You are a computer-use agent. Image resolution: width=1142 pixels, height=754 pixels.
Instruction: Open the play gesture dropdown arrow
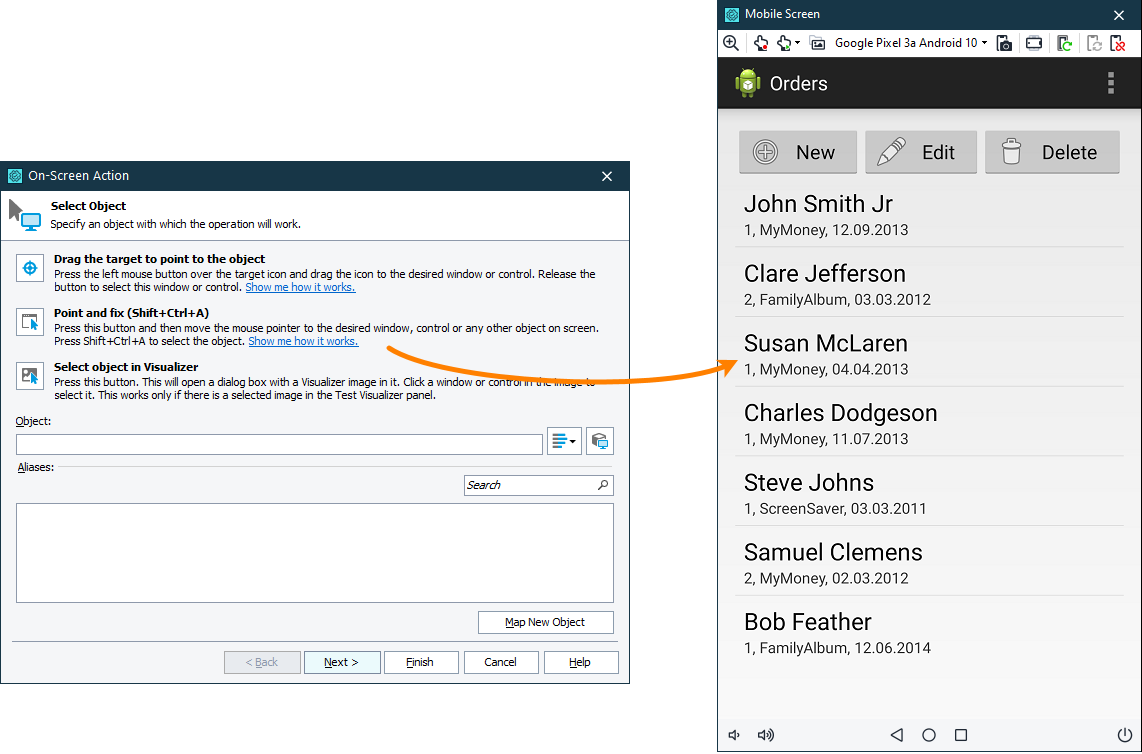pos(798,43)
